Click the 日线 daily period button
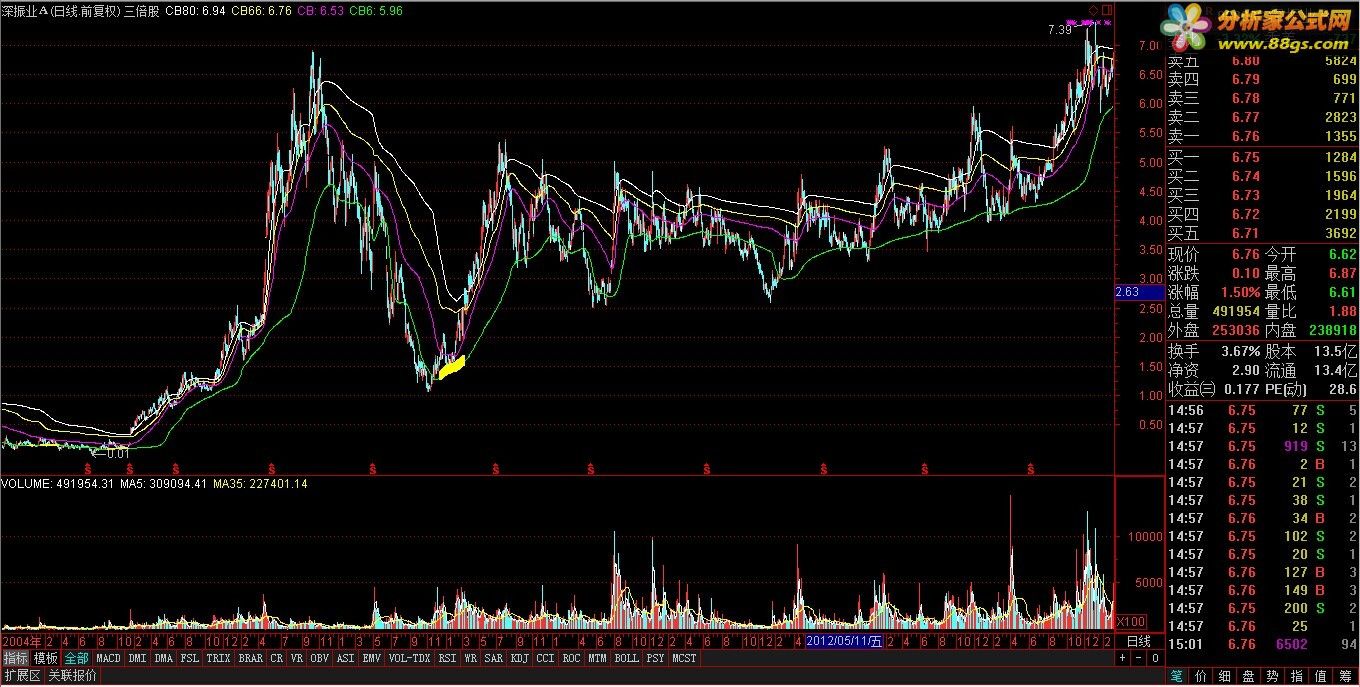1360x687 pixels. tap(1139, 641)
